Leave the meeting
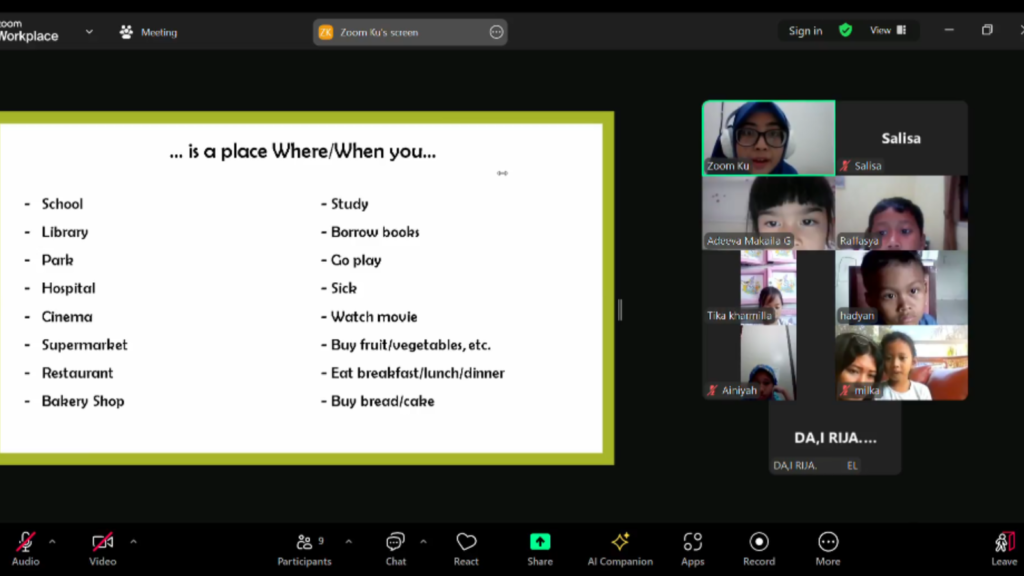The width and height of the screenshot is (1024, 576). click(x=1004, y=548)
